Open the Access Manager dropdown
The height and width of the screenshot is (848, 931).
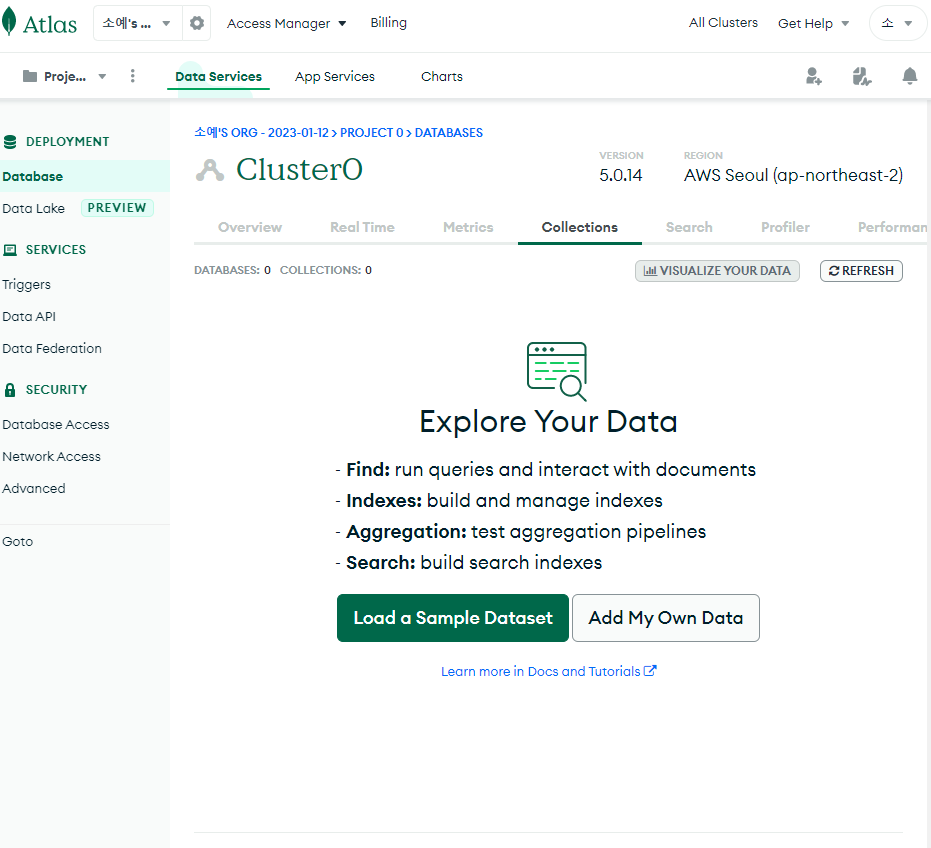pyautogui.click(x=286, y=23)
